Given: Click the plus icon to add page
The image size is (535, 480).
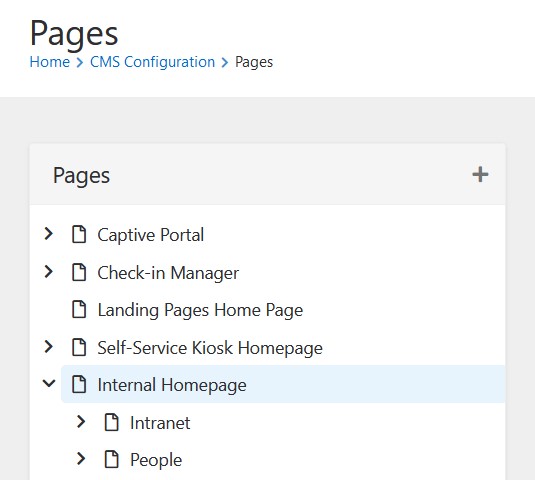Looking at the screenshot, I should tap(480, 175).
